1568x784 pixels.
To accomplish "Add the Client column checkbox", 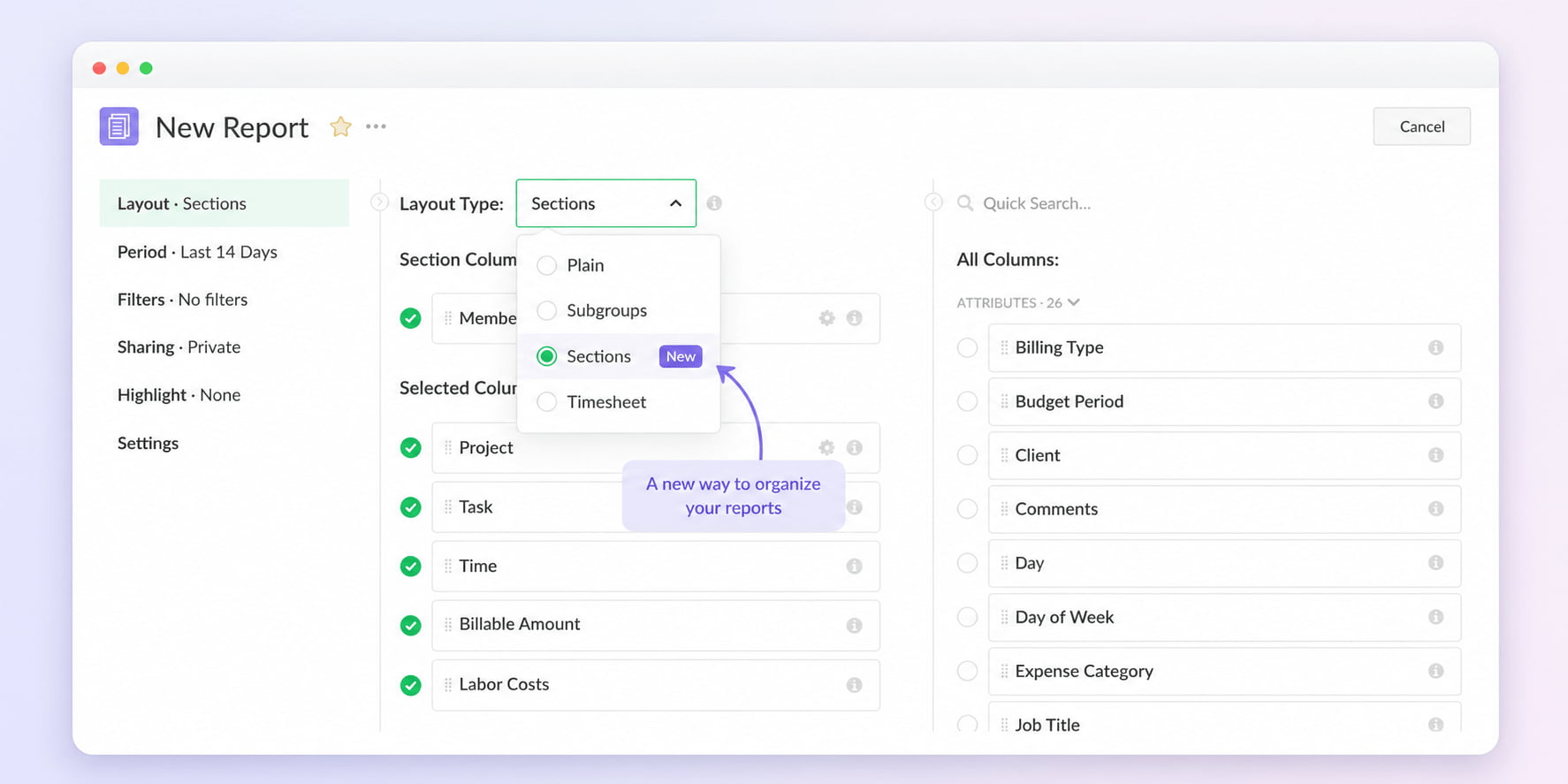I will 967,455.
